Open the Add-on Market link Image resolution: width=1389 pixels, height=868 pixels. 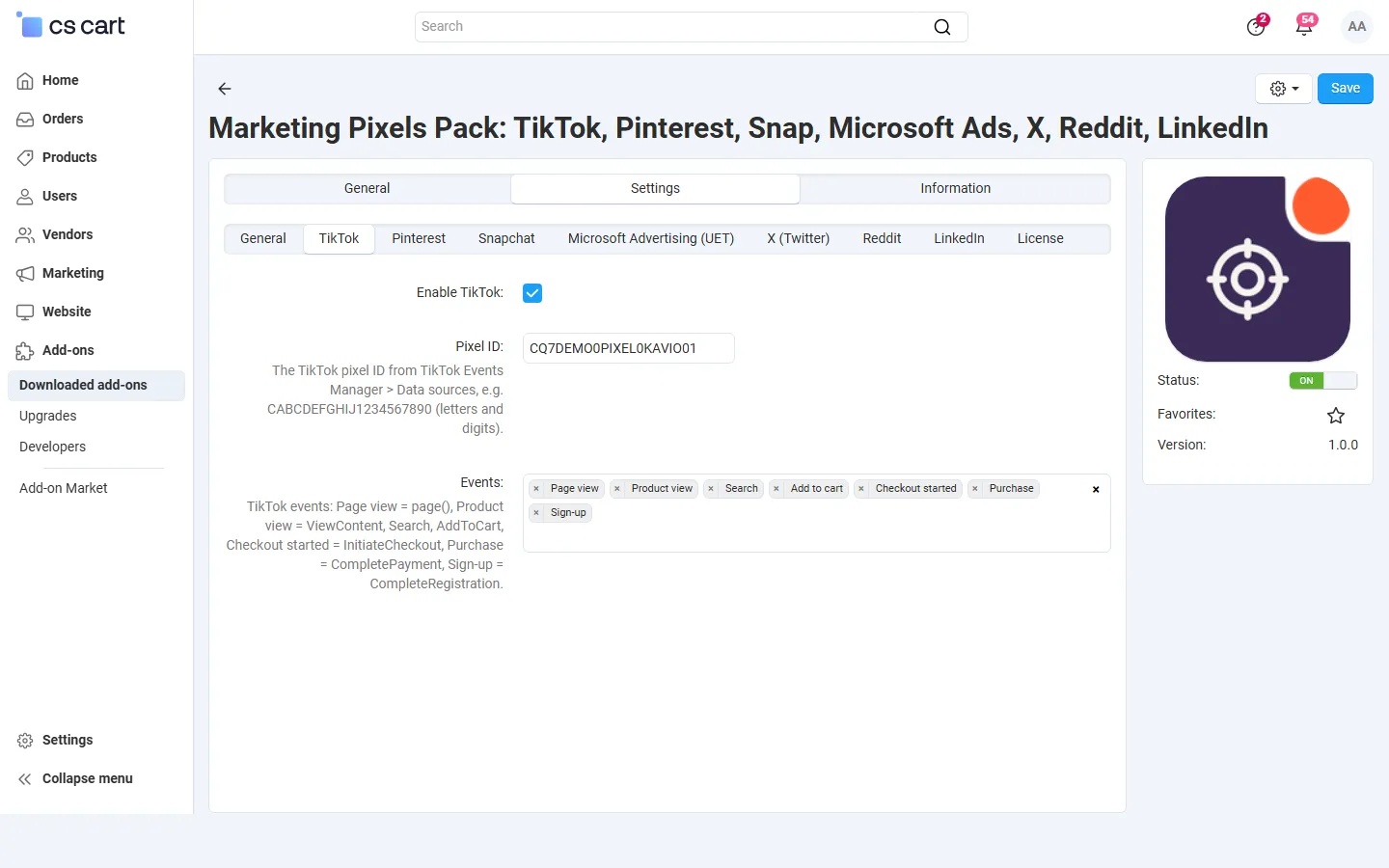(x=64, y=489)
